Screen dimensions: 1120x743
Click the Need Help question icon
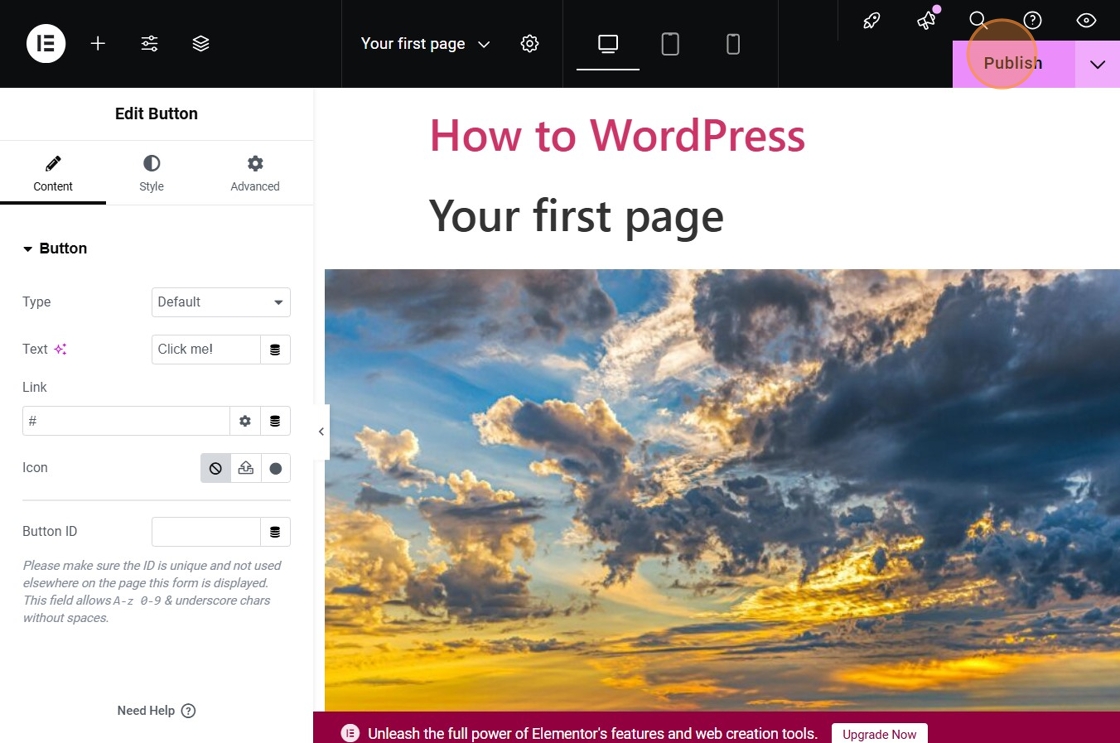[188, 711]
